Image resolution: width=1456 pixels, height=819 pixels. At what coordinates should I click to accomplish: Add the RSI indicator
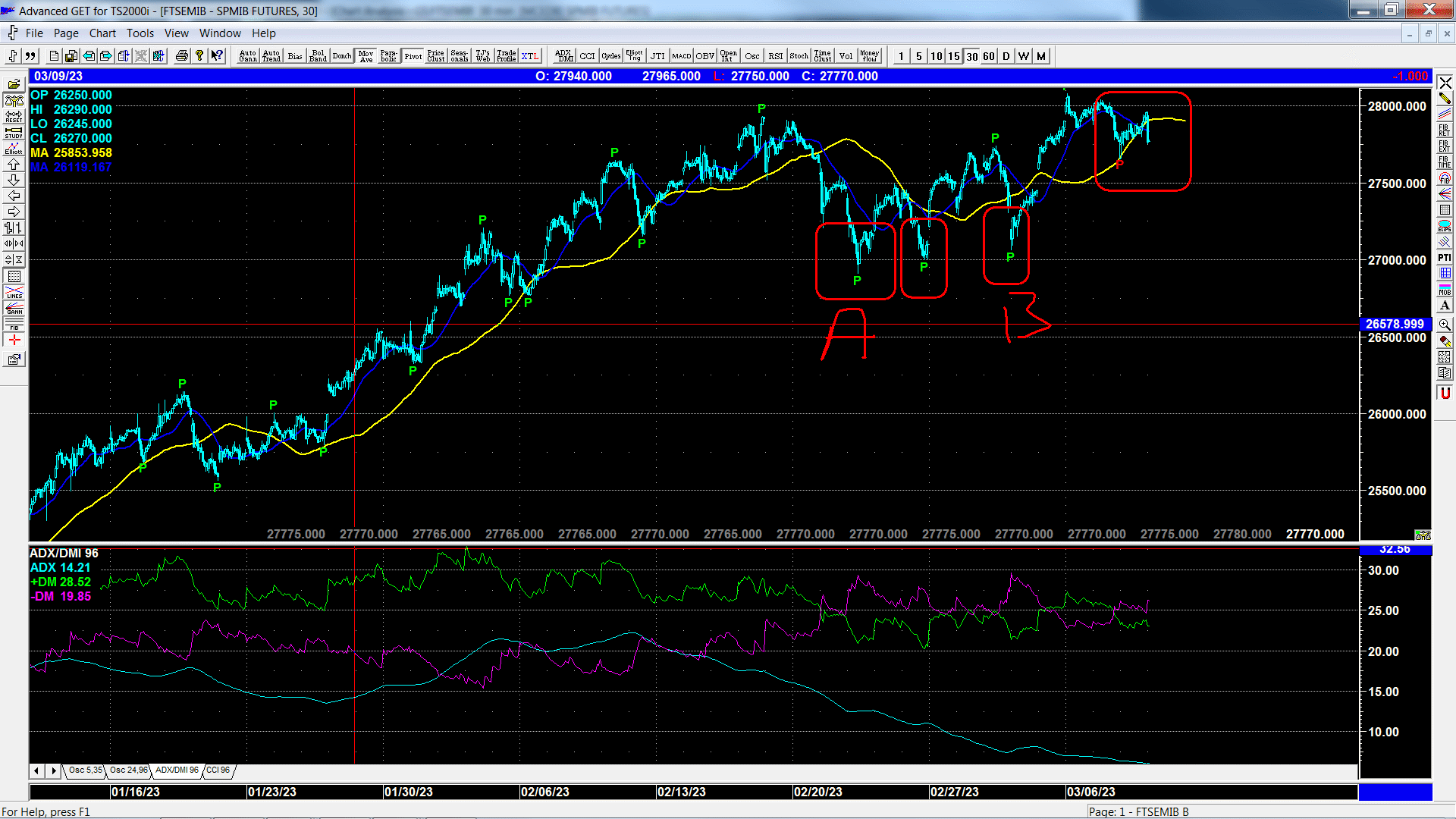click(x=776, y=56)
